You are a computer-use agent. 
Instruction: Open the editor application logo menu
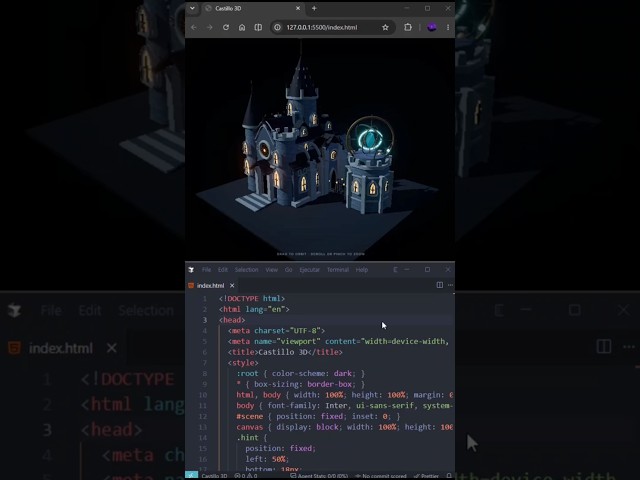191,270
